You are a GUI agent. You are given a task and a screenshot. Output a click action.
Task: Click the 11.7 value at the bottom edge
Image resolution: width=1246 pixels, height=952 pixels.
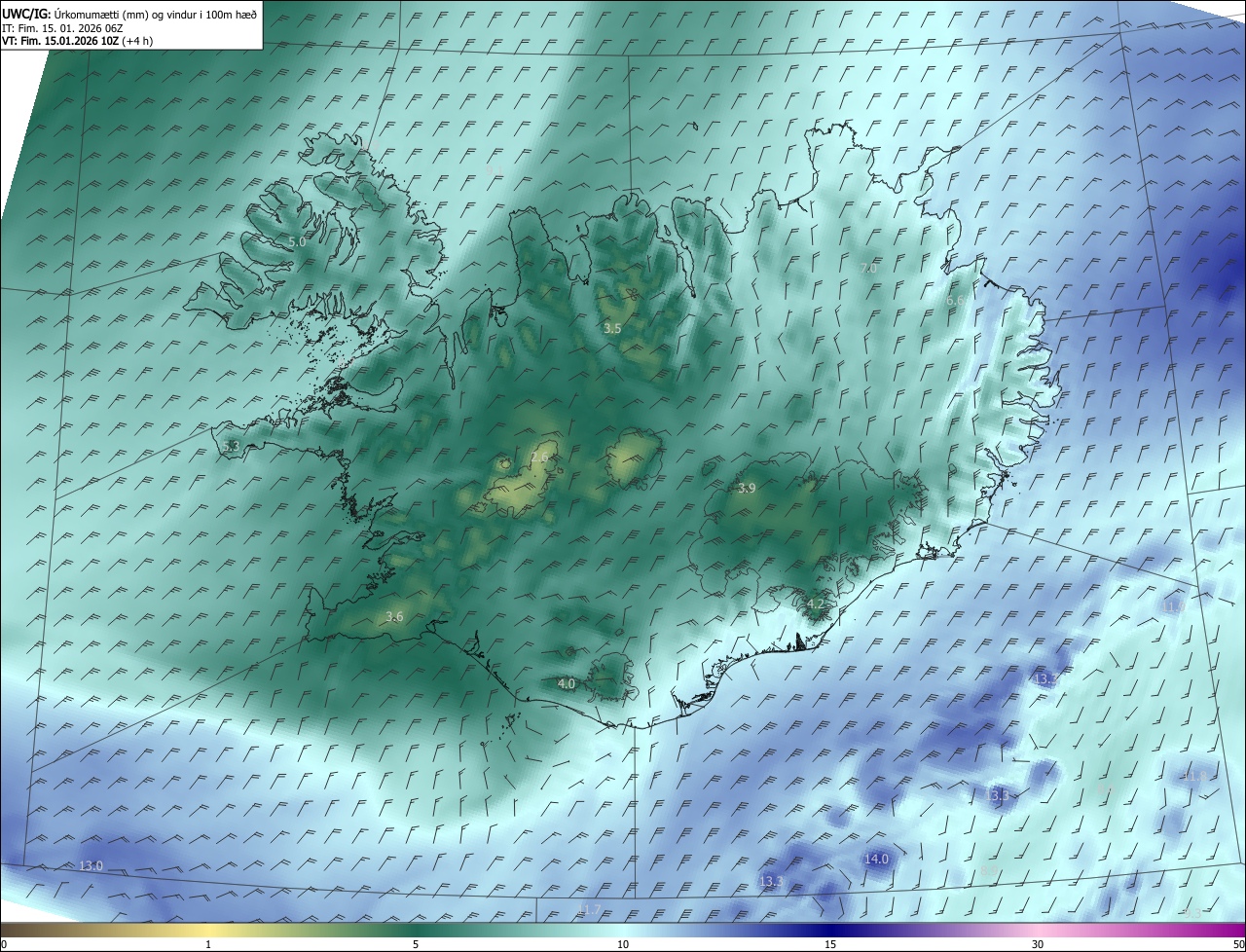tap(590, 910)
